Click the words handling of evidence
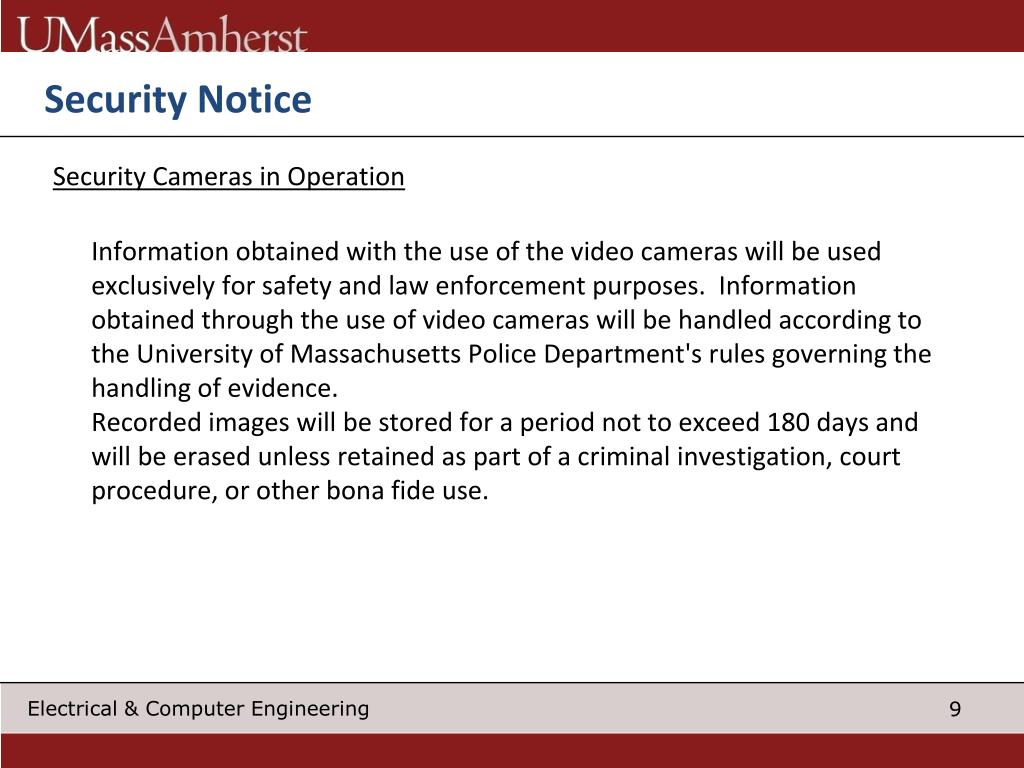 point(214,388)
